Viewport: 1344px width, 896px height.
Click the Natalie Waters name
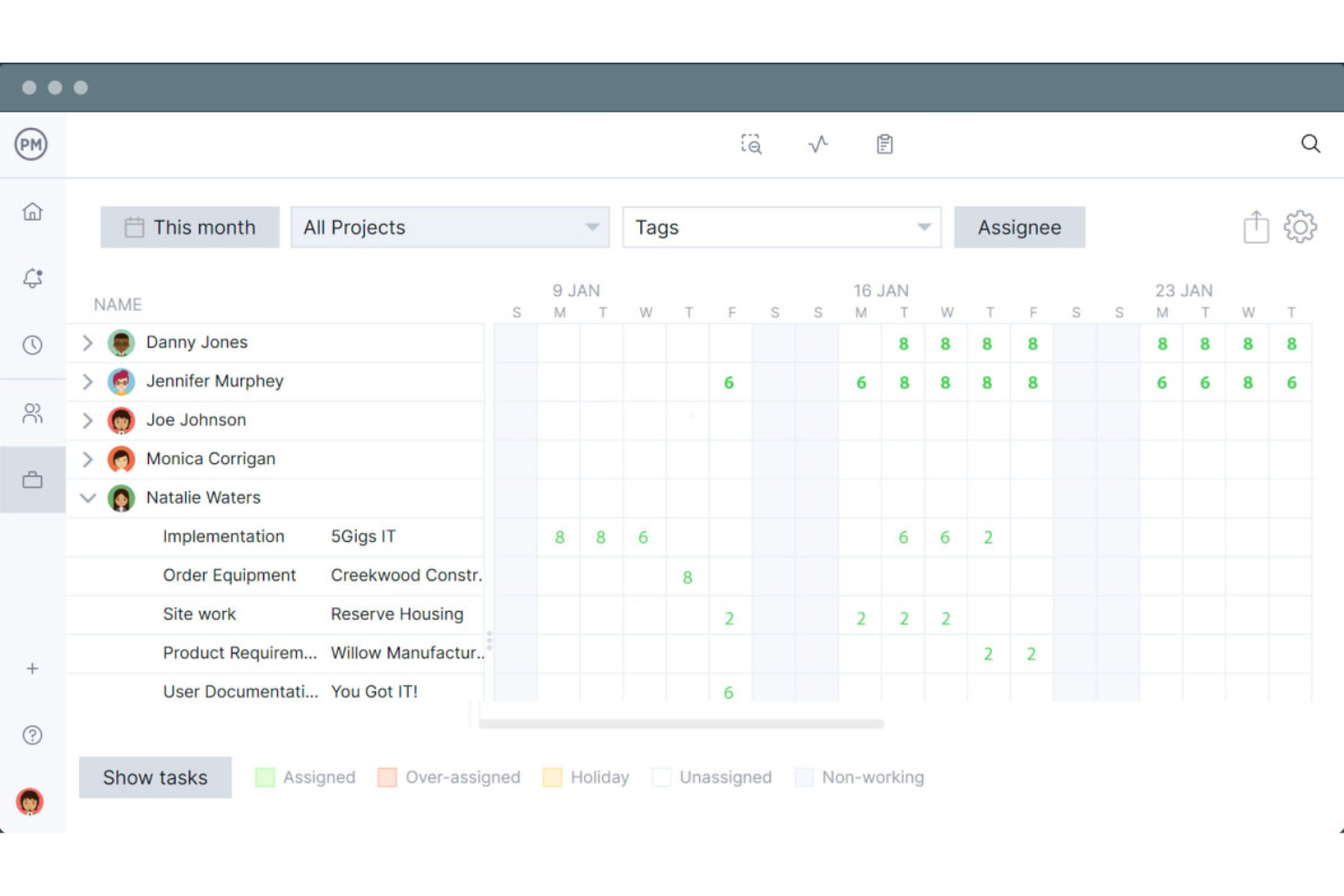[x=203, y=497]
